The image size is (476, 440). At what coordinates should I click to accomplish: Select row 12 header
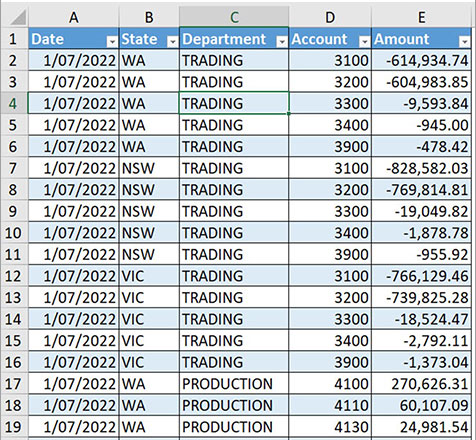(14, 276)
